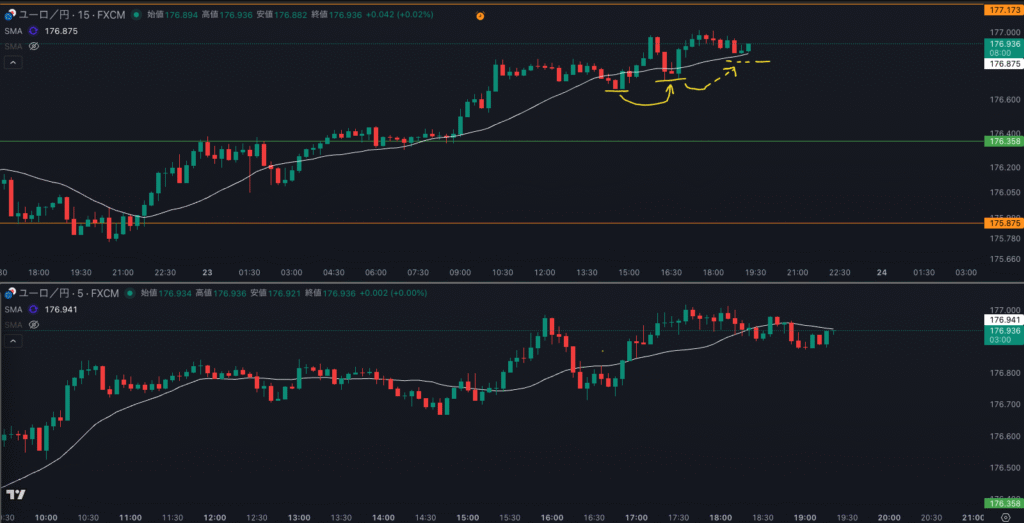The image size is (1024, 523).
Task: Collapse the indicator legend on 5-minute chart
Action: point(13,341)
